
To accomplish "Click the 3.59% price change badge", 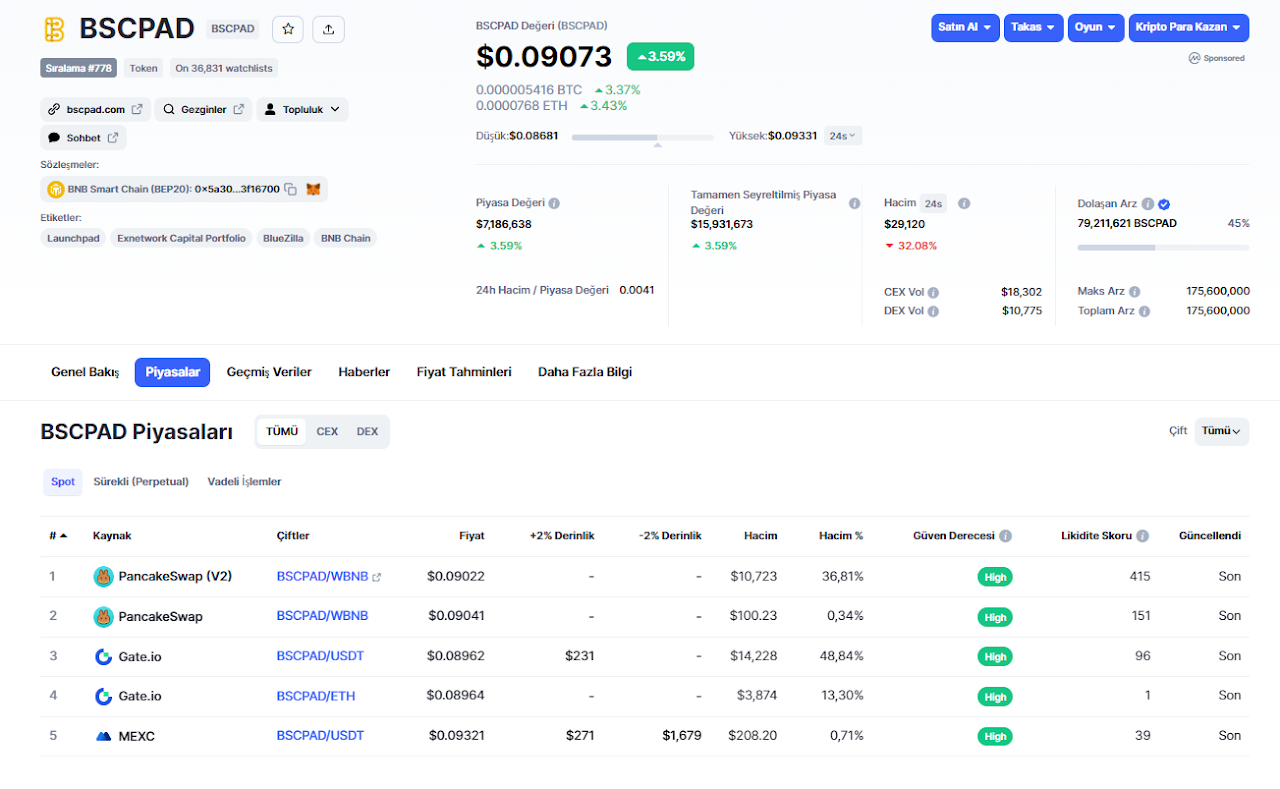I will coord(660,57).
